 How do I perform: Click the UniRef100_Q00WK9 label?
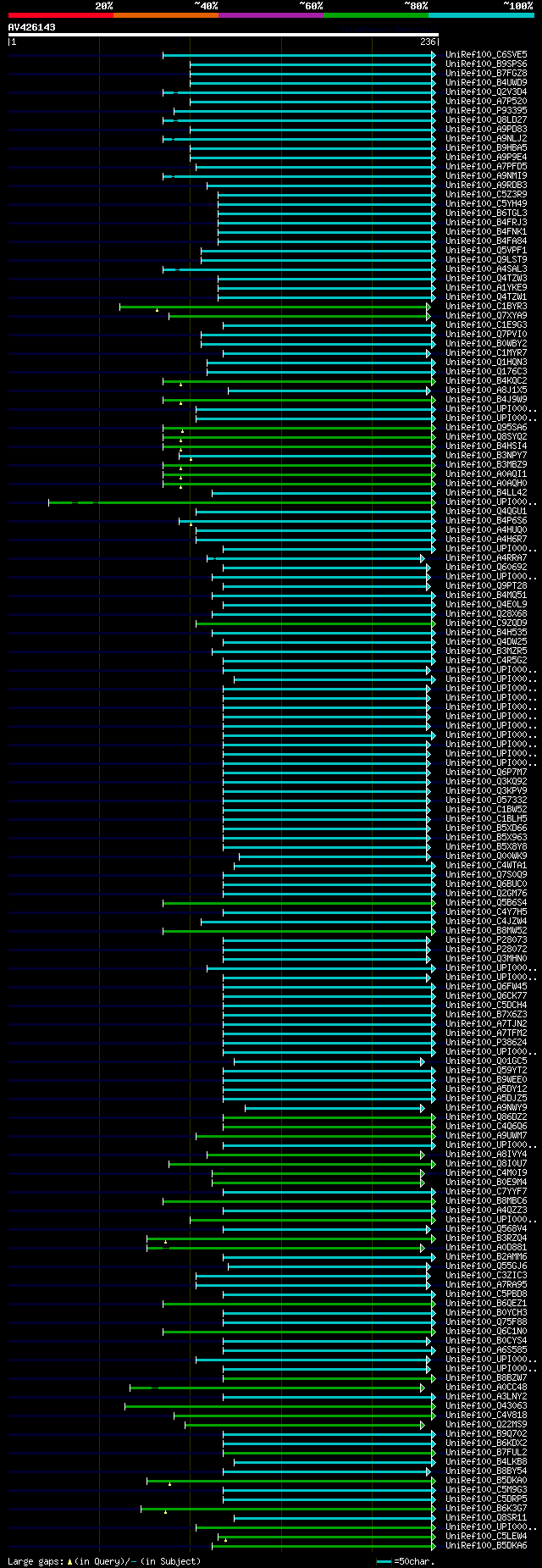pos(486,856)
